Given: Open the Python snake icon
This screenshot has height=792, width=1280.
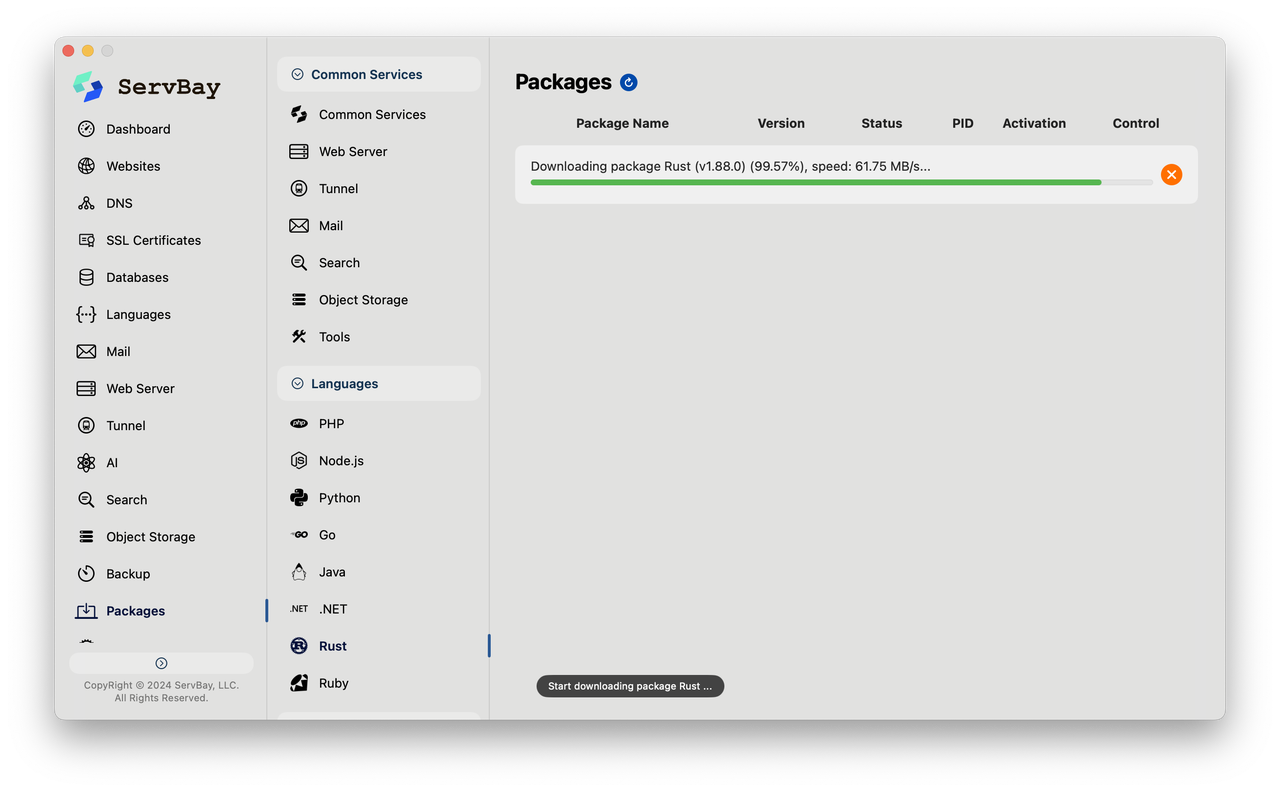Looking at the screenshot, I should click(299, 497).
